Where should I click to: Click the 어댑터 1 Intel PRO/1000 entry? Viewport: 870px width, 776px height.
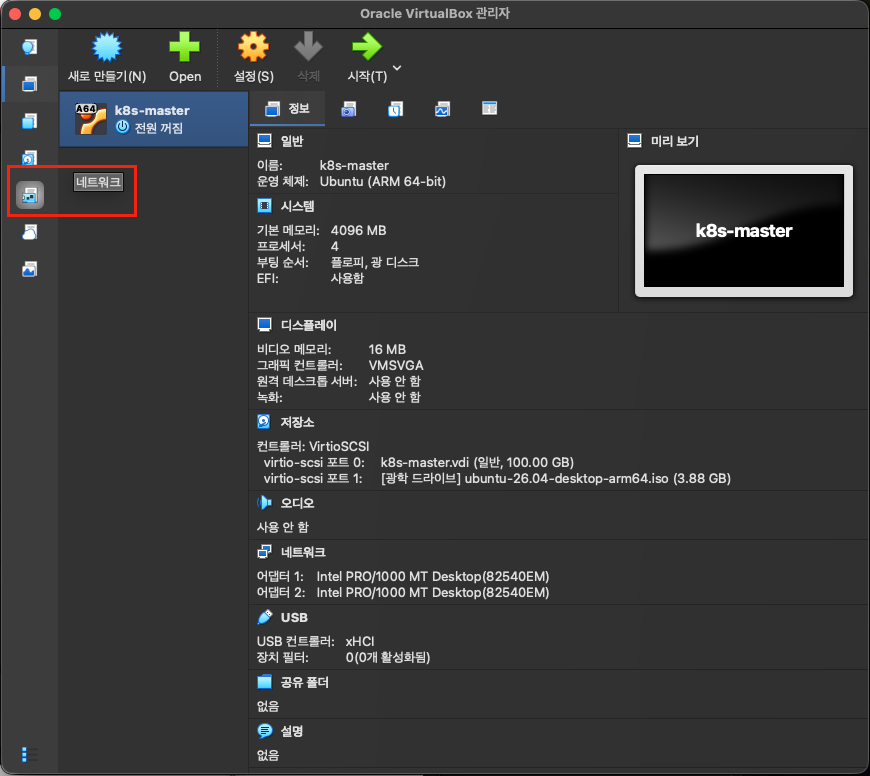(433, 576)
